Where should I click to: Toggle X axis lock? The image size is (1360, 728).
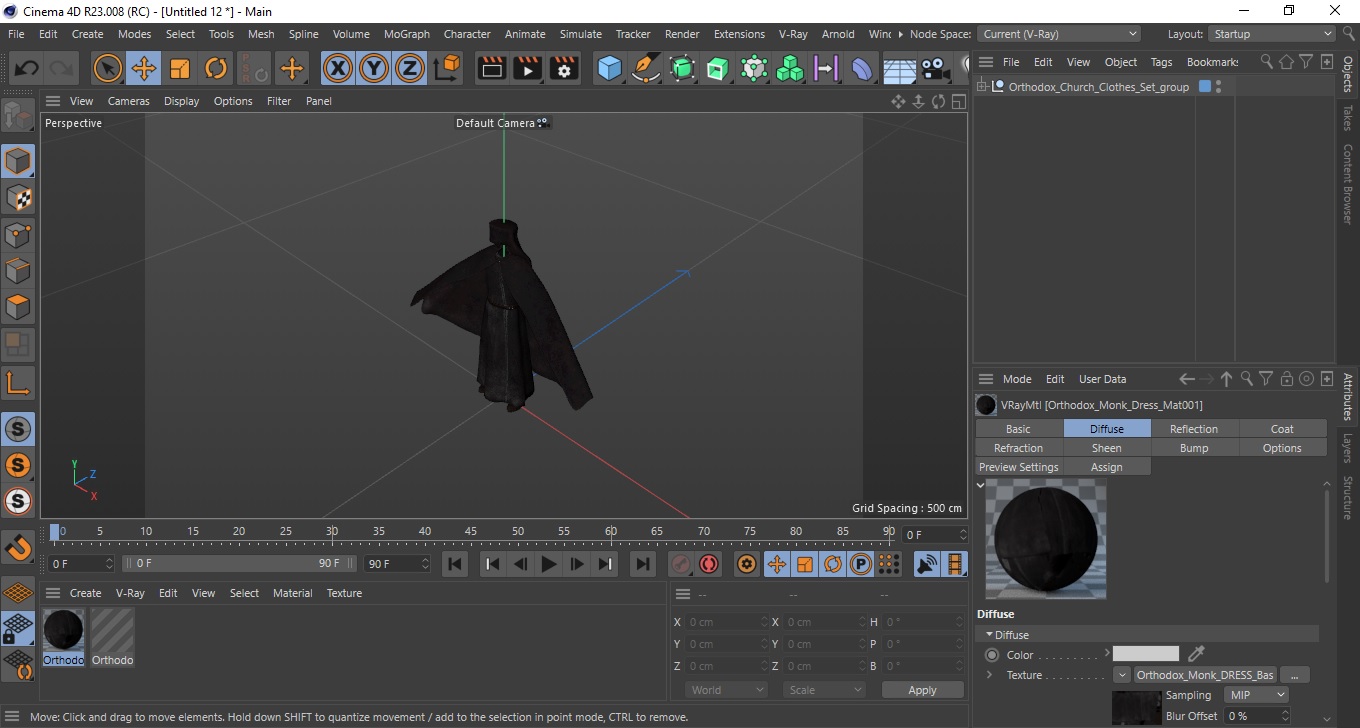pos(338,69)
